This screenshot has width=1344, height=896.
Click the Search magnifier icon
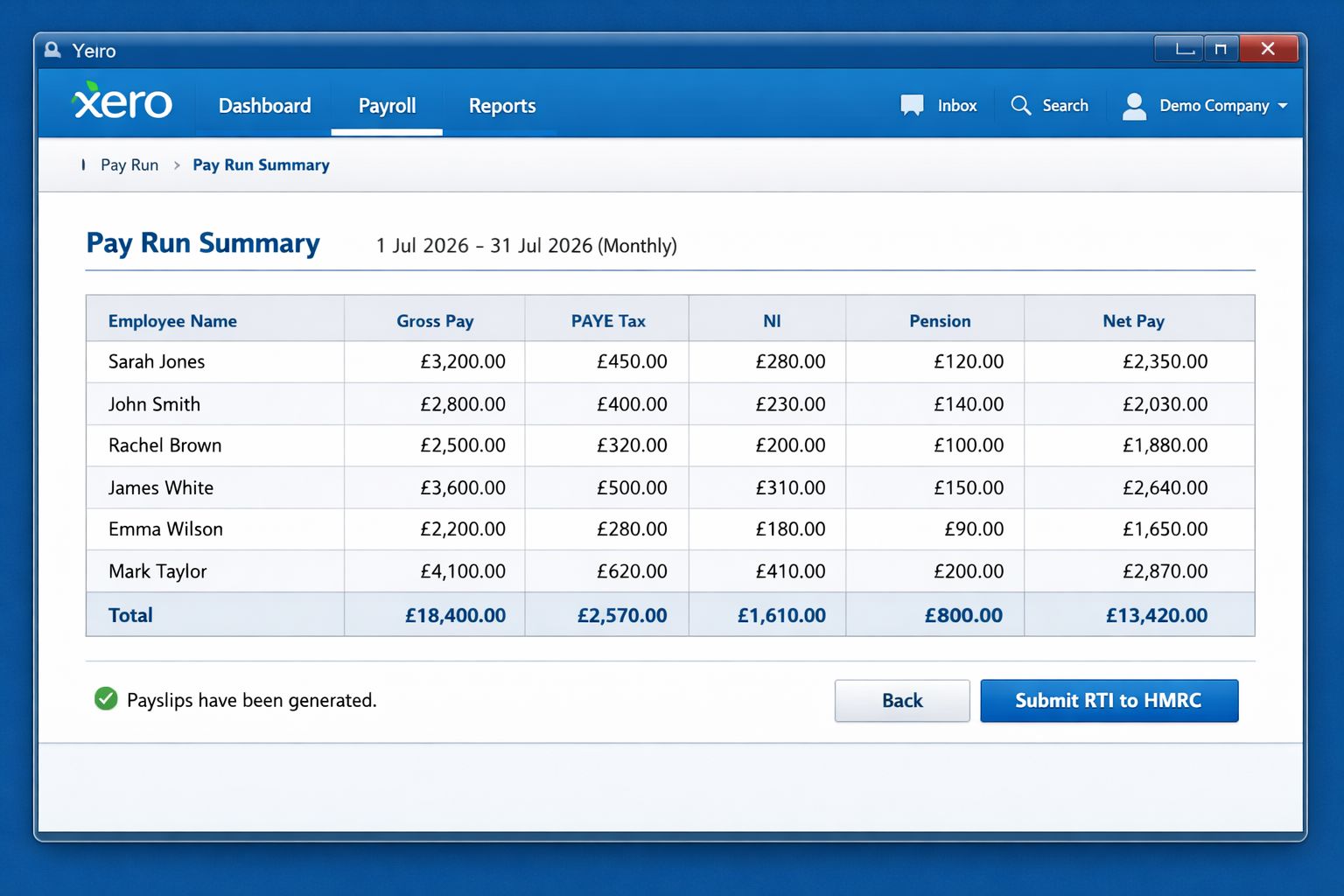[x=1020, y=105]
